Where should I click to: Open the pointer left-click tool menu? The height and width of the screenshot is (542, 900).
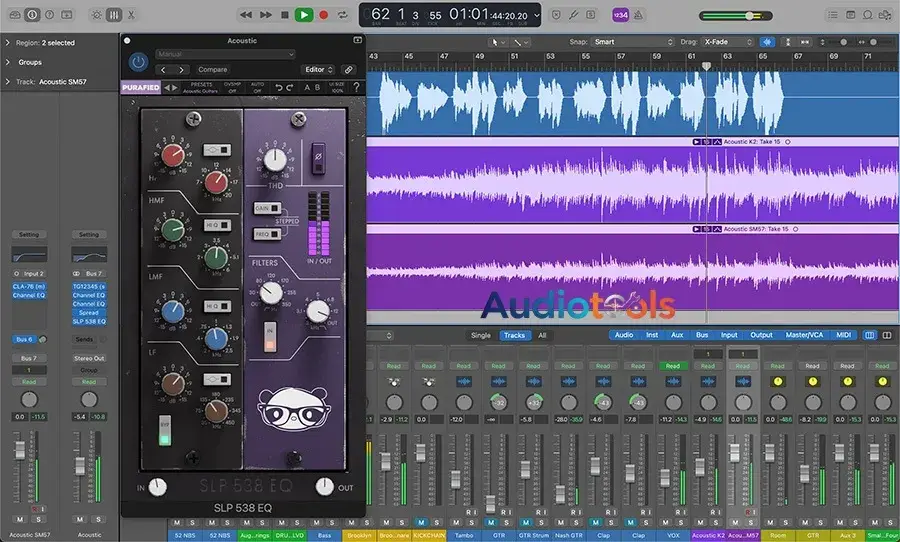pyautogui.click(x=497, y=42)
